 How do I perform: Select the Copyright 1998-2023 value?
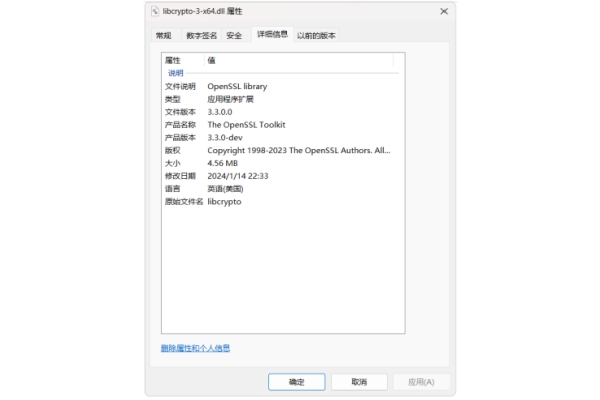[299, 150]
